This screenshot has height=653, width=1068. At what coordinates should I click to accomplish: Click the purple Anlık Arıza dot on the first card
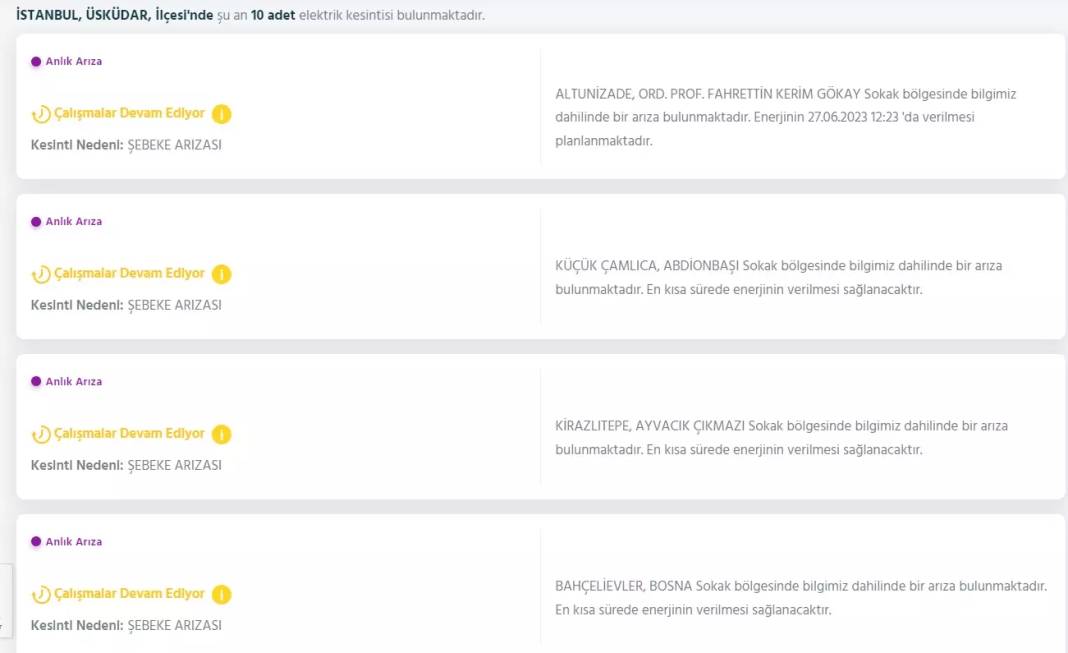click(x=35, y=61)
